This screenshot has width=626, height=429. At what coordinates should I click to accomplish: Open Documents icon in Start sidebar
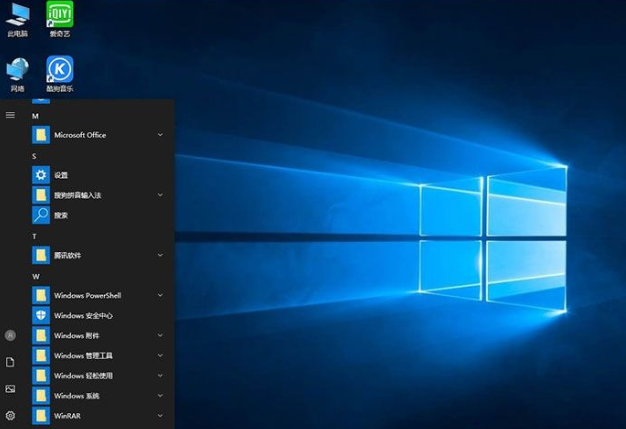(10, 362)
